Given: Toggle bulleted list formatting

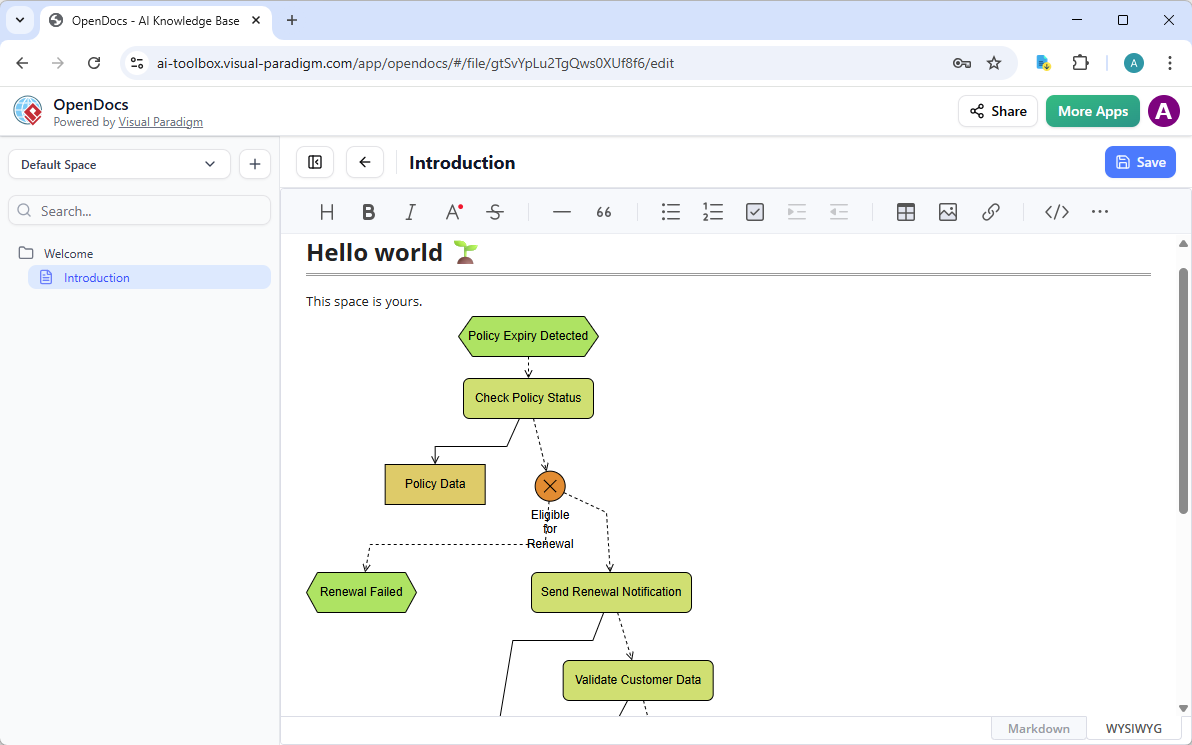Looking at the screenshot, I should [x=670, y=211].
